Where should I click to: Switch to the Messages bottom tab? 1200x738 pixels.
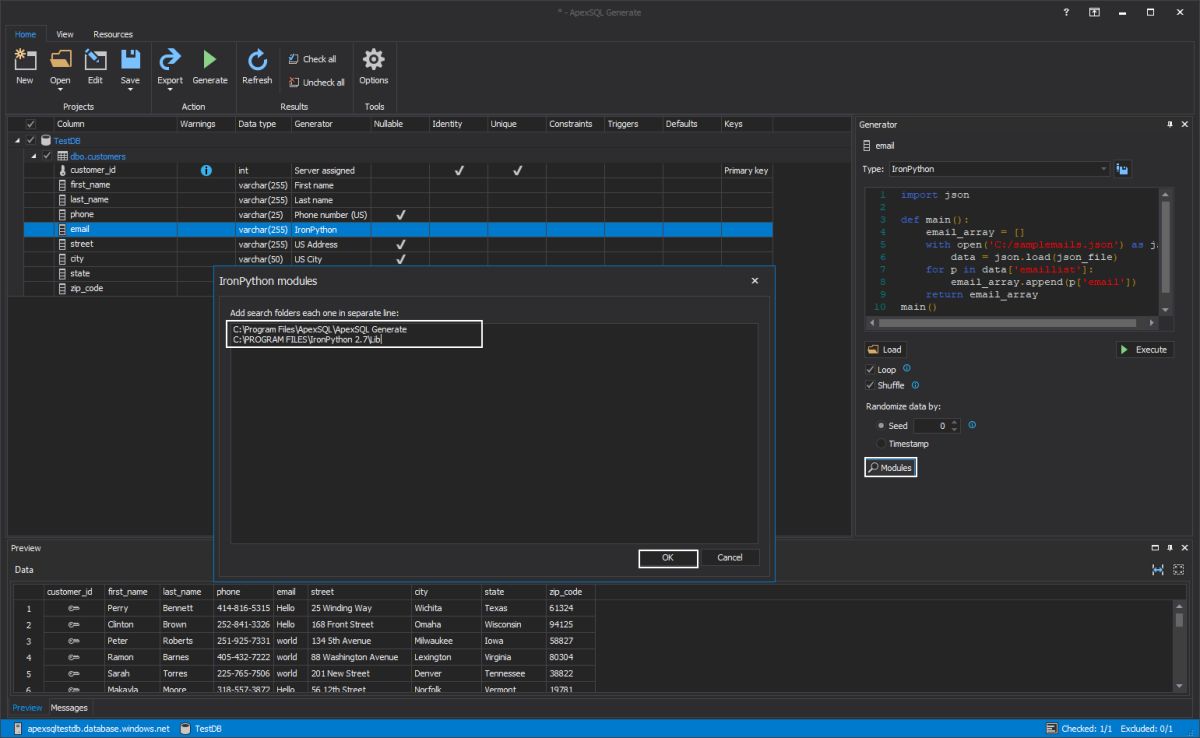[69, 708]
